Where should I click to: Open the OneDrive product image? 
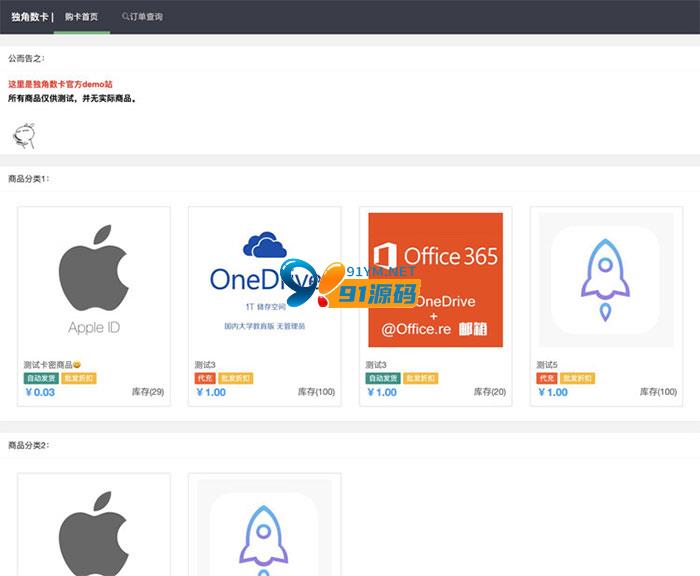[264, 280]
